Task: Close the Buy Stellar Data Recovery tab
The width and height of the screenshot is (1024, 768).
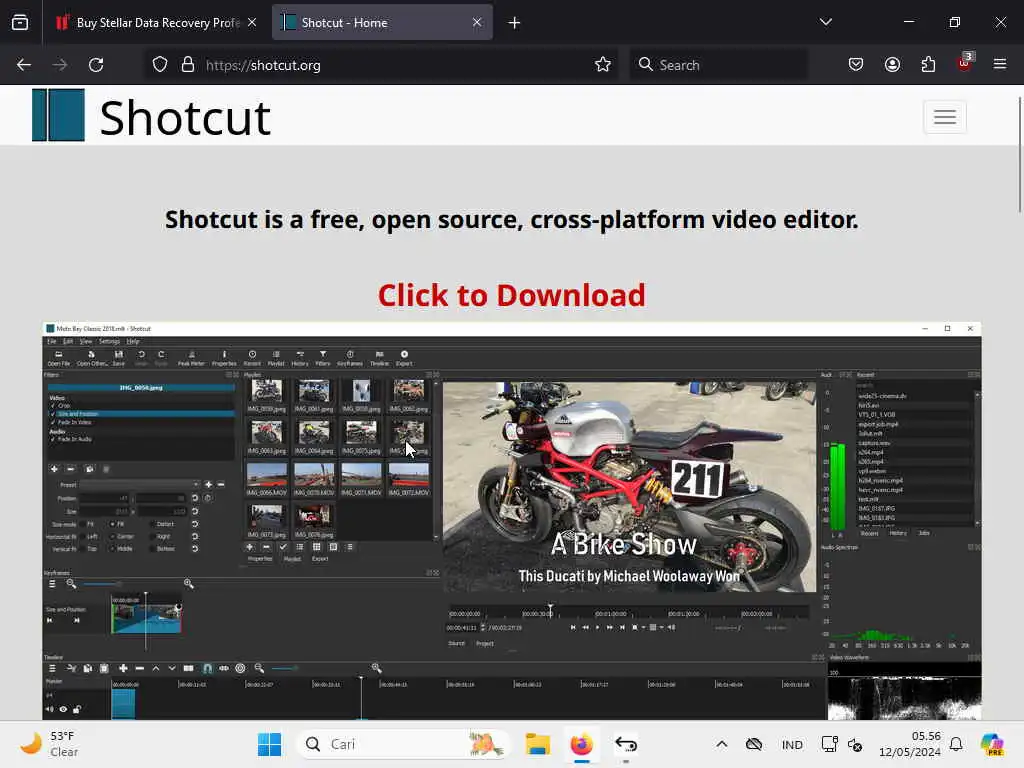Action: point(252,22)
